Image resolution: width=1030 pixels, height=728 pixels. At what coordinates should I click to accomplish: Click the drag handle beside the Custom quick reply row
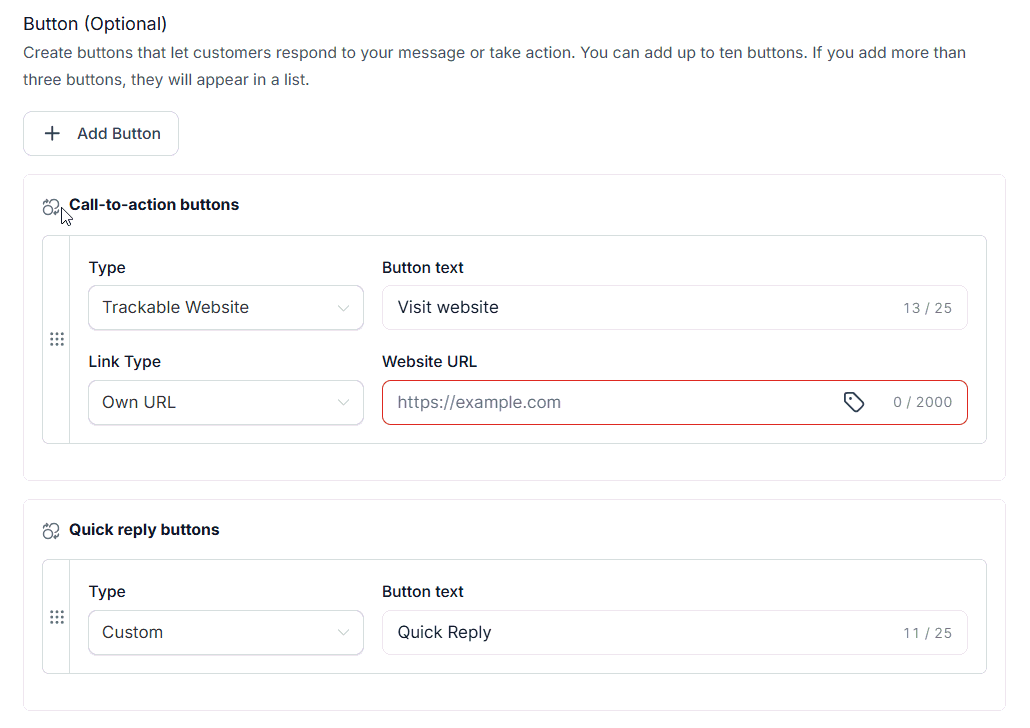pos(57,617)
